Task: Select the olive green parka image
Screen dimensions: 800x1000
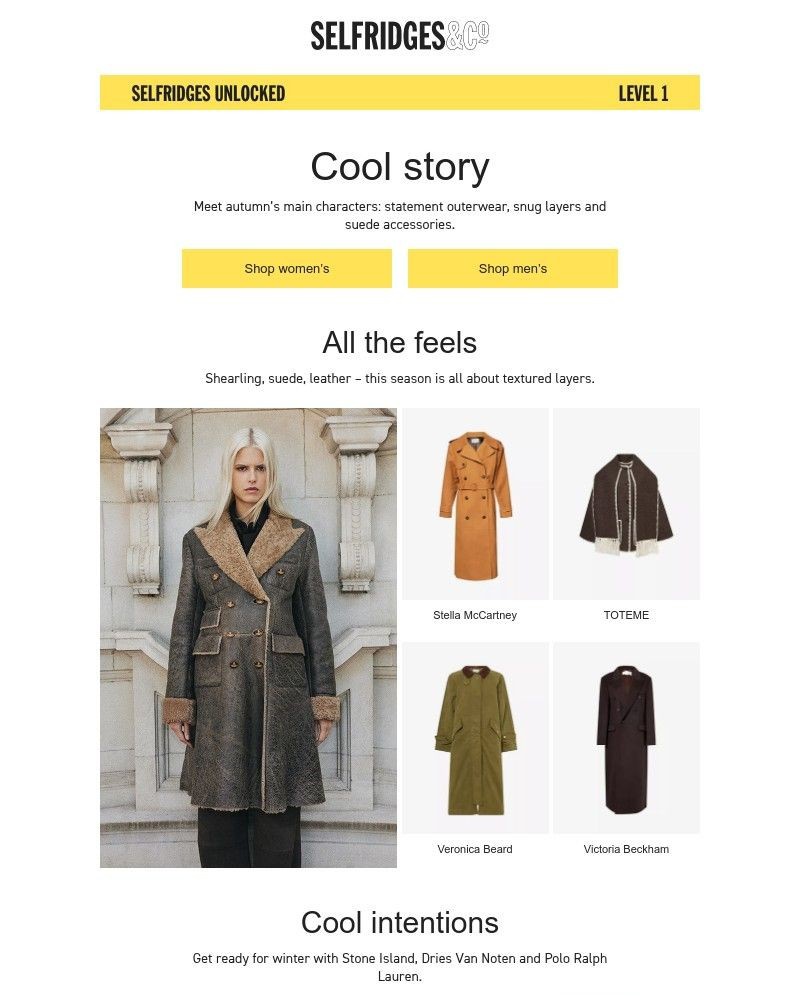Action: tap(475, 738)
